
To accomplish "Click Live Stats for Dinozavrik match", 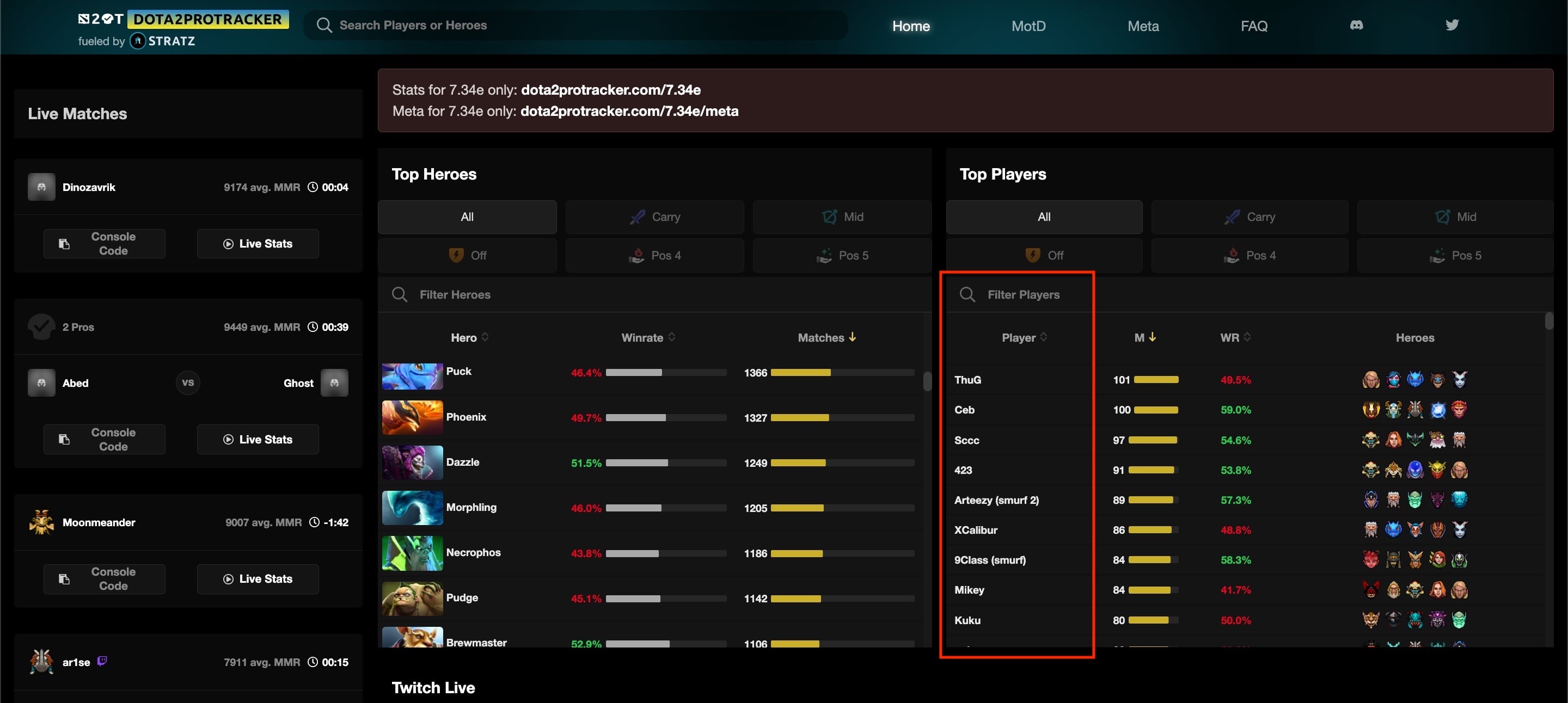I will coord(258,244).
